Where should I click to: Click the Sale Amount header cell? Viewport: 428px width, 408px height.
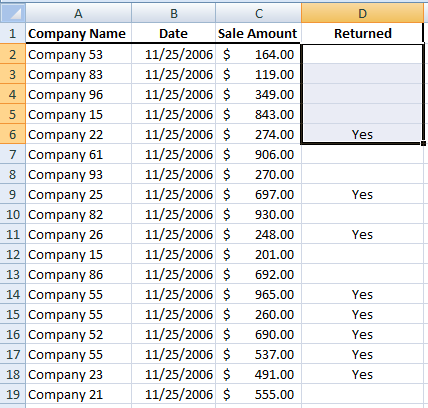pos(259,33)
